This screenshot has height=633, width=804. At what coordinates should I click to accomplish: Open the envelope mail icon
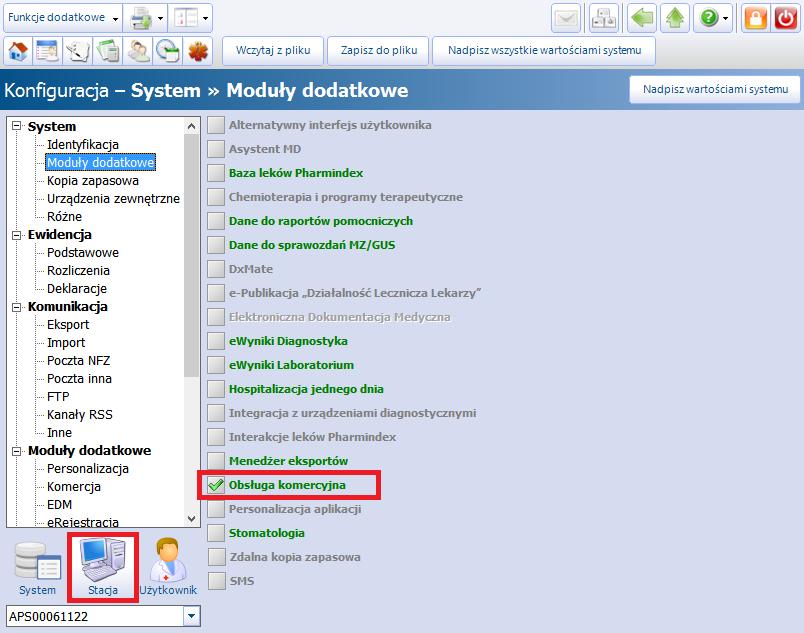coord(566,18)
